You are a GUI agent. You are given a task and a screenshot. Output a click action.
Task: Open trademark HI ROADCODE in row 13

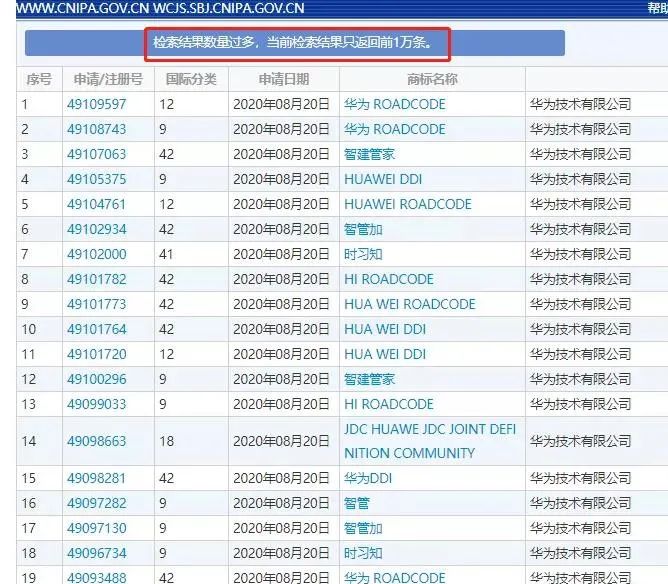[x=389, y=404]
